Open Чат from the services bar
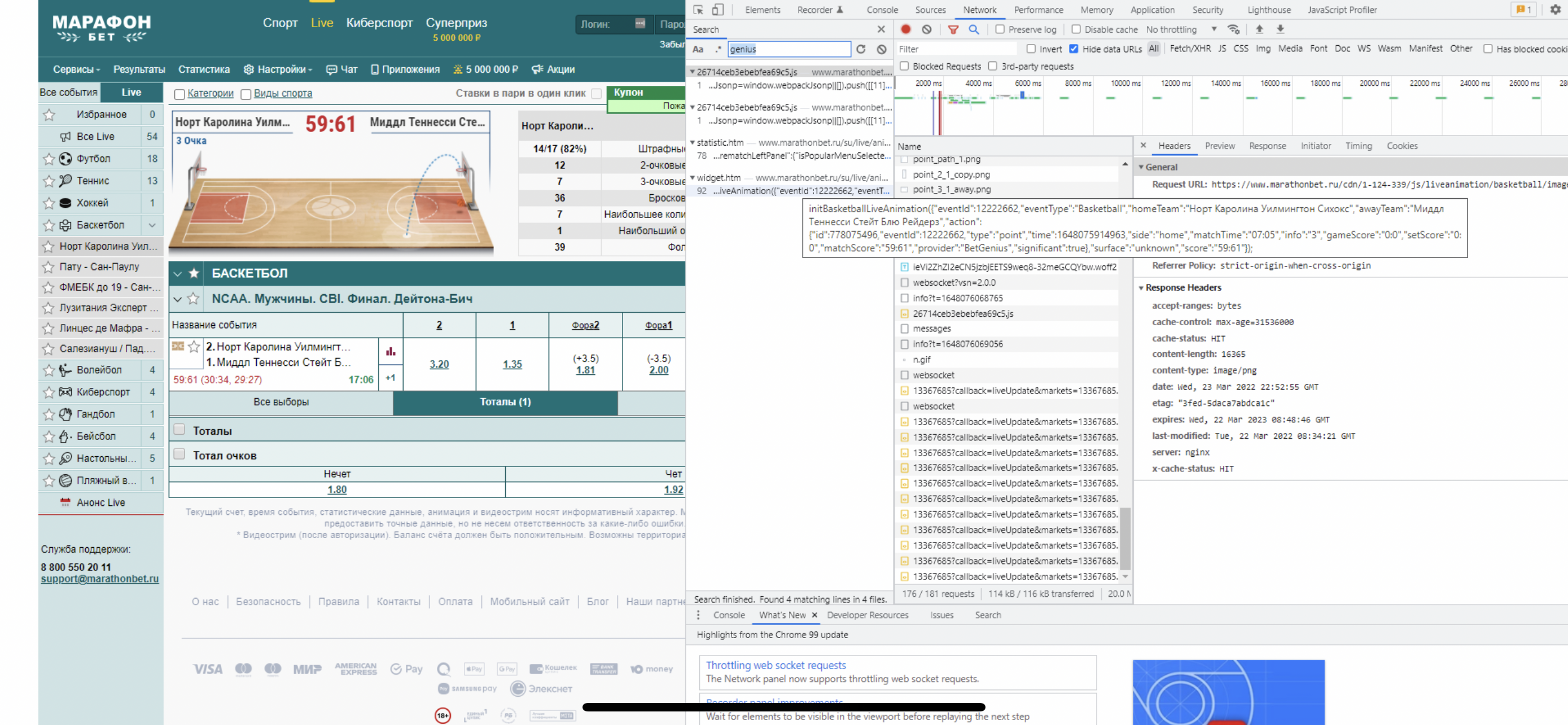This screenshot has width=1568, height=725. (342, 69)
